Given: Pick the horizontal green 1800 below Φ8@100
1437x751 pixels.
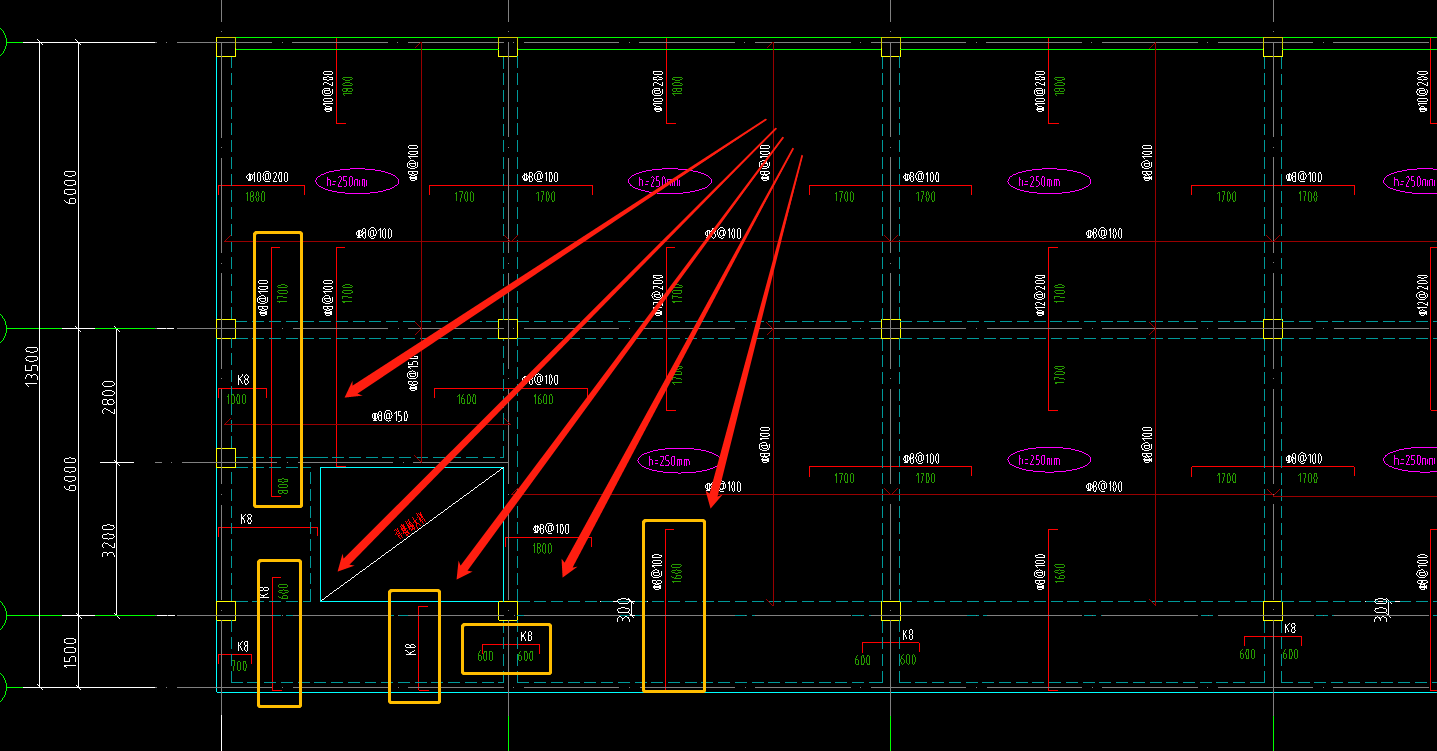Looking at the screenshot, I should click(x=543, y=549).
